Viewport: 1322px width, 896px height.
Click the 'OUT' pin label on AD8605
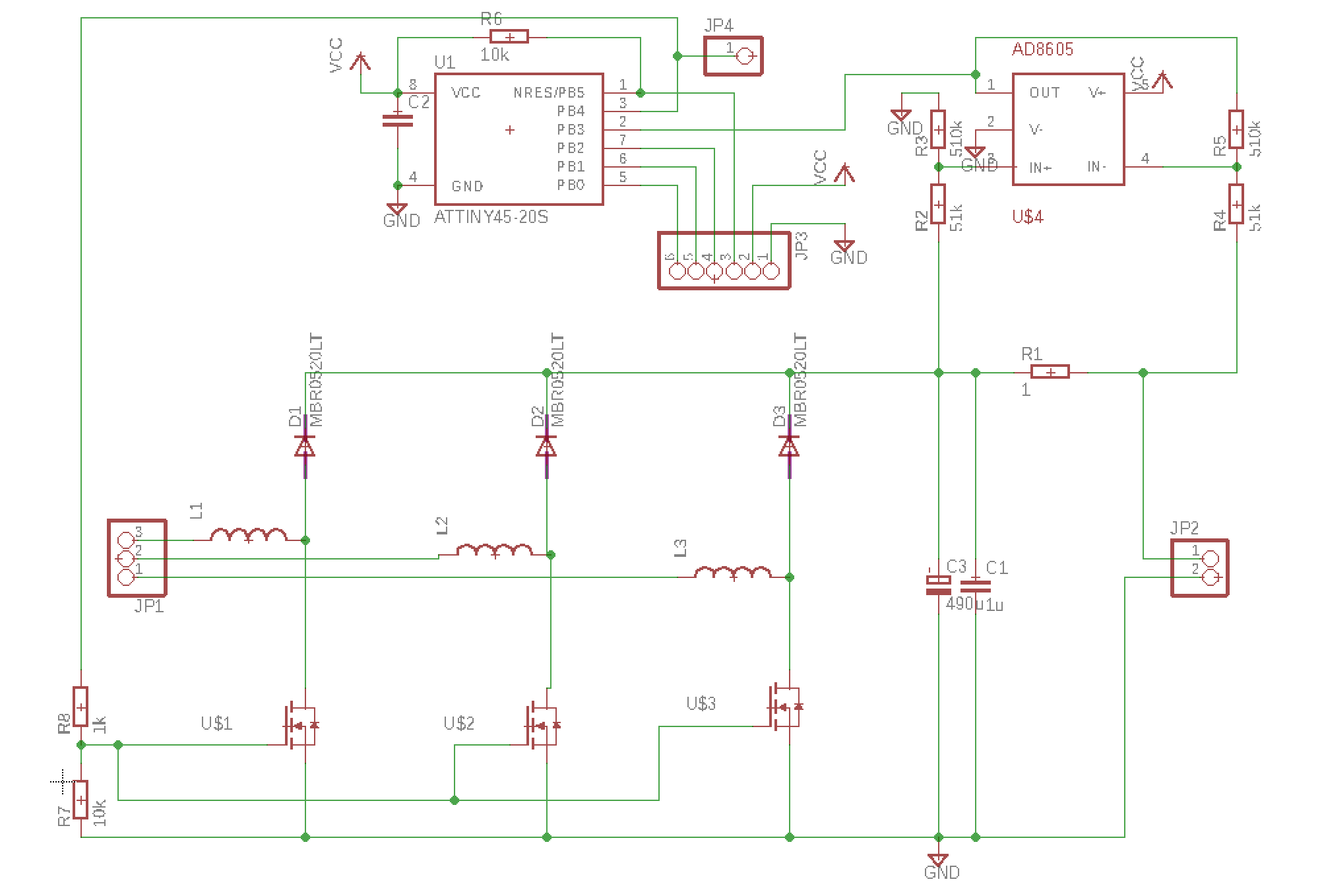click(x=1045, y=93)
